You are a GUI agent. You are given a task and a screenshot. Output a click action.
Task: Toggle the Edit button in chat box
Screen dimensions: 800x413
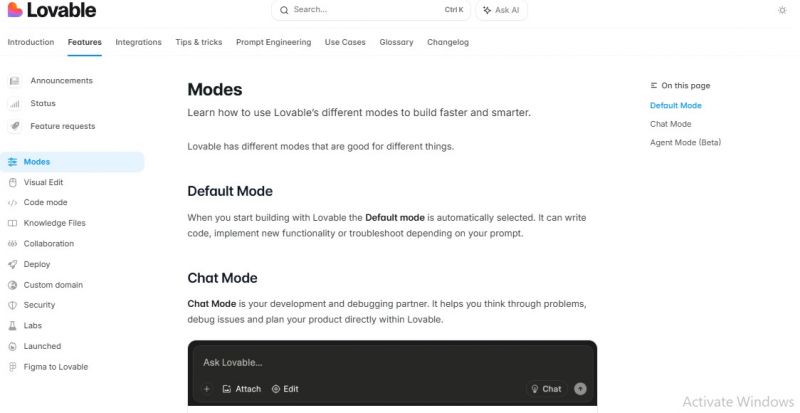coord(285,389)
